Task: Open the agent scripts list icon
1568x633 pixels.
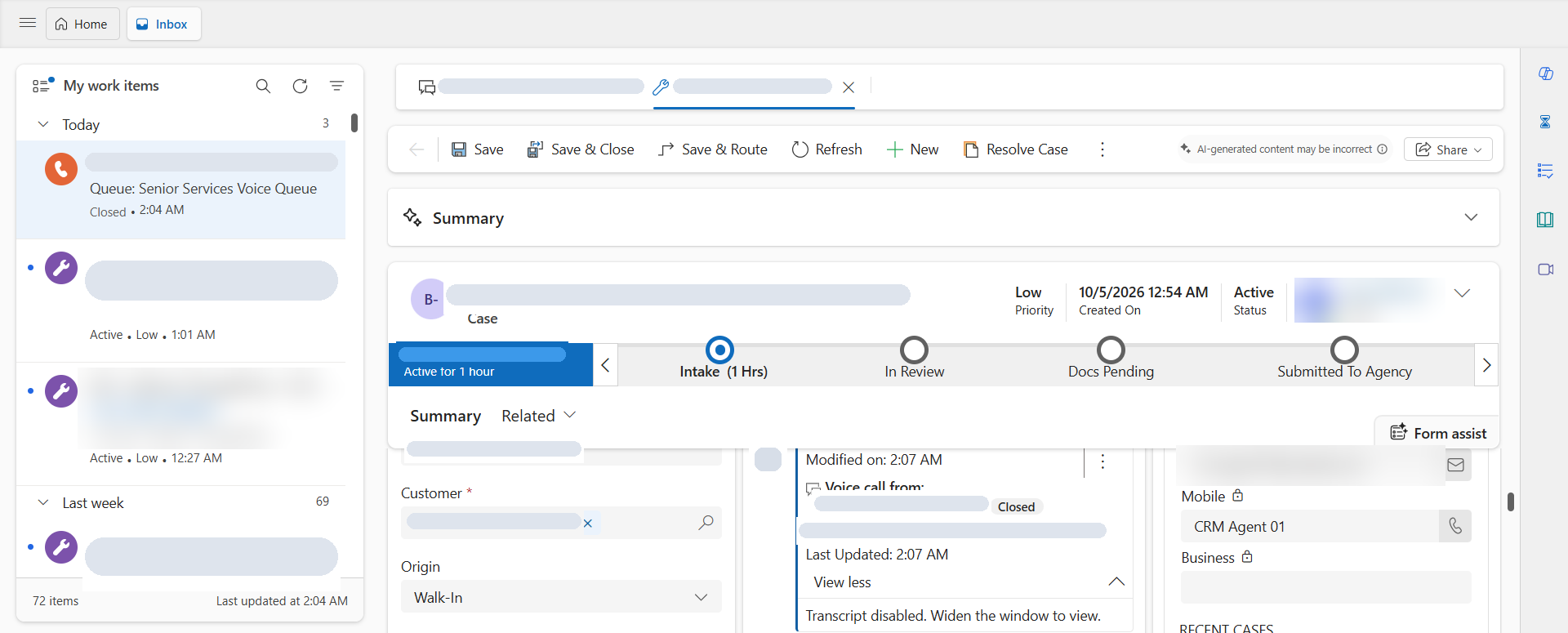Action: [1545, 171]
